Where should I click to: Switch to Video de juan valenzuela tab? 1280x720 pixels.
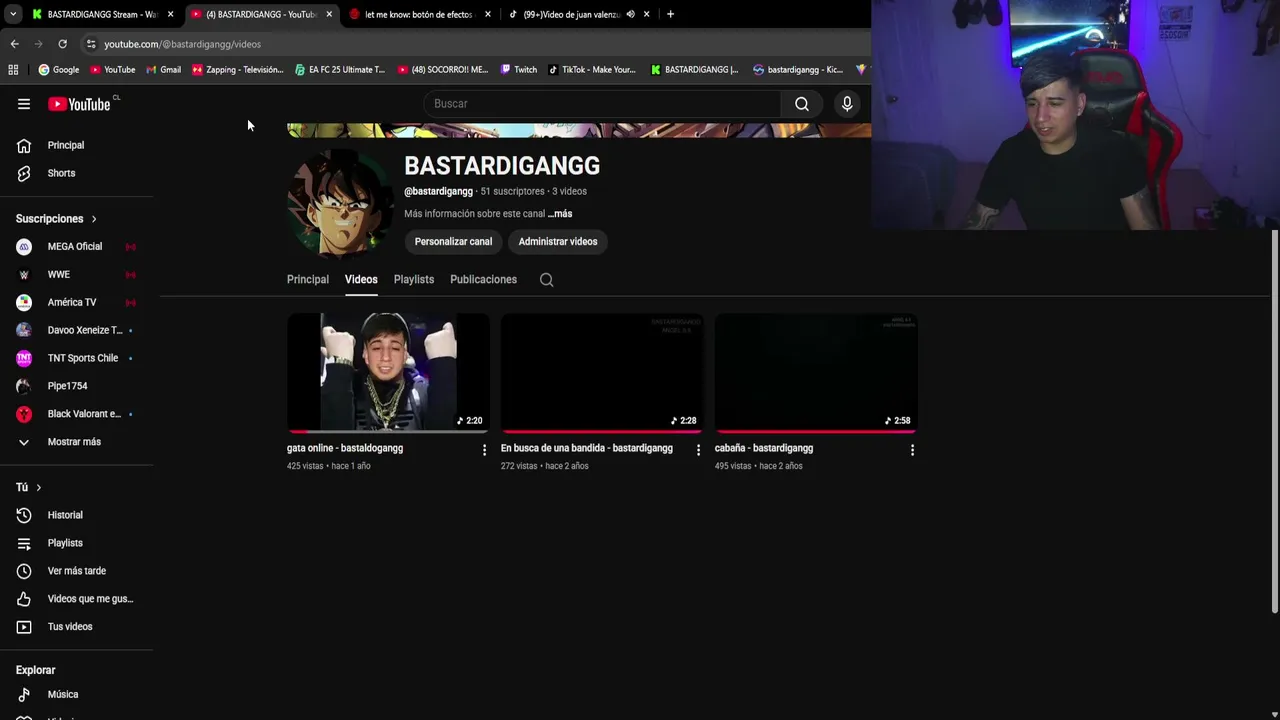tap(570, 14)
